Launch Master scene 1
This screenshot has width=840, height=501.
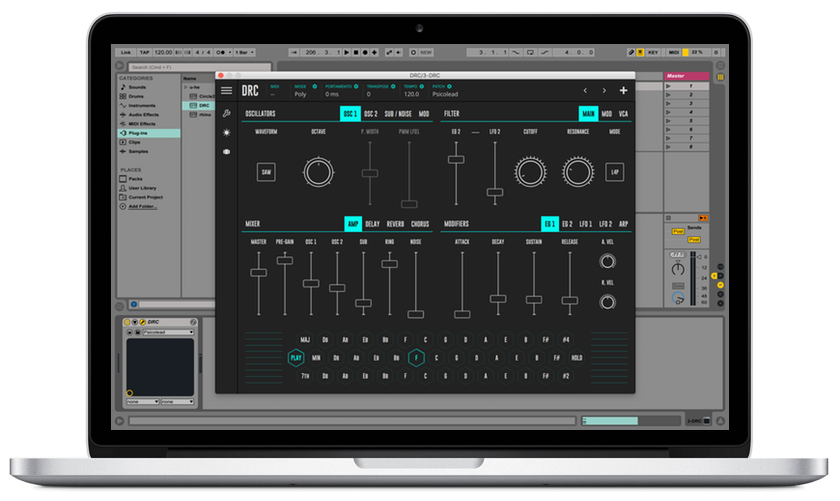point(669,86)
